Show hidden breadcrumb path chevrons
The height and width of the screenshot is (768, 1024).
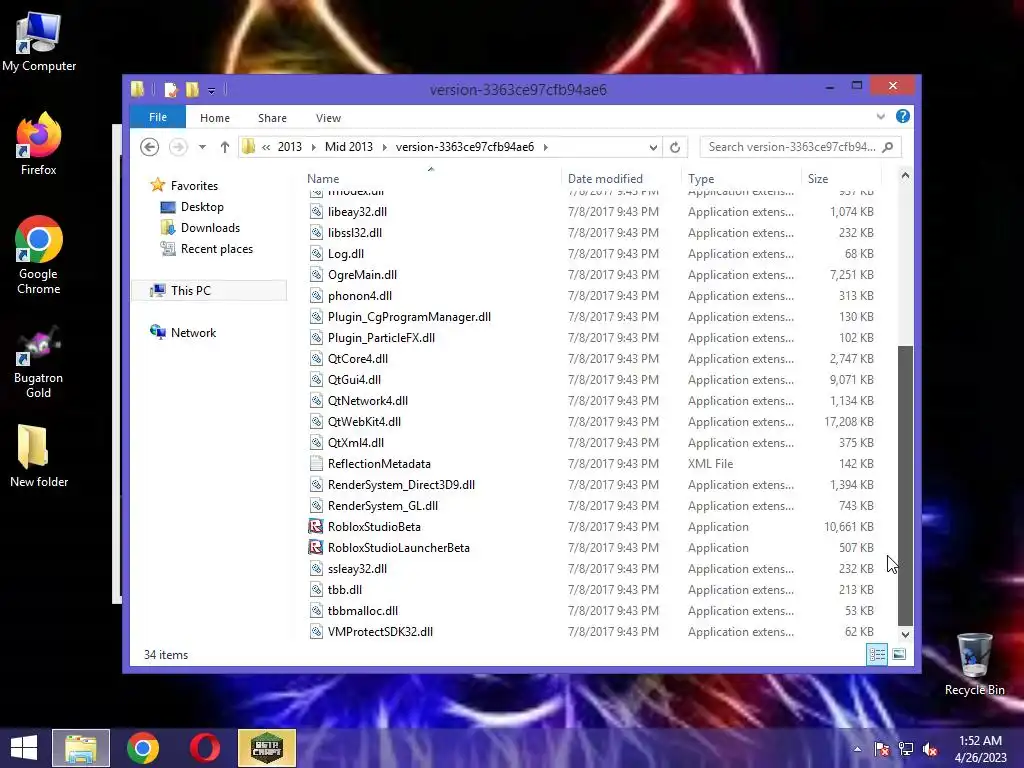coord(266,147)
